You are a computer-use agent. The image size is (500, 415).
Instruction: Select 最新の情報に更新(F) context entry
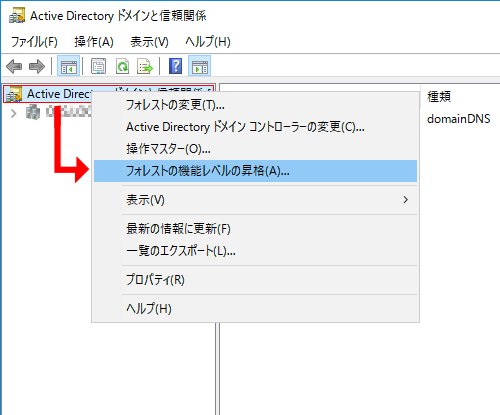click(255, 229)
